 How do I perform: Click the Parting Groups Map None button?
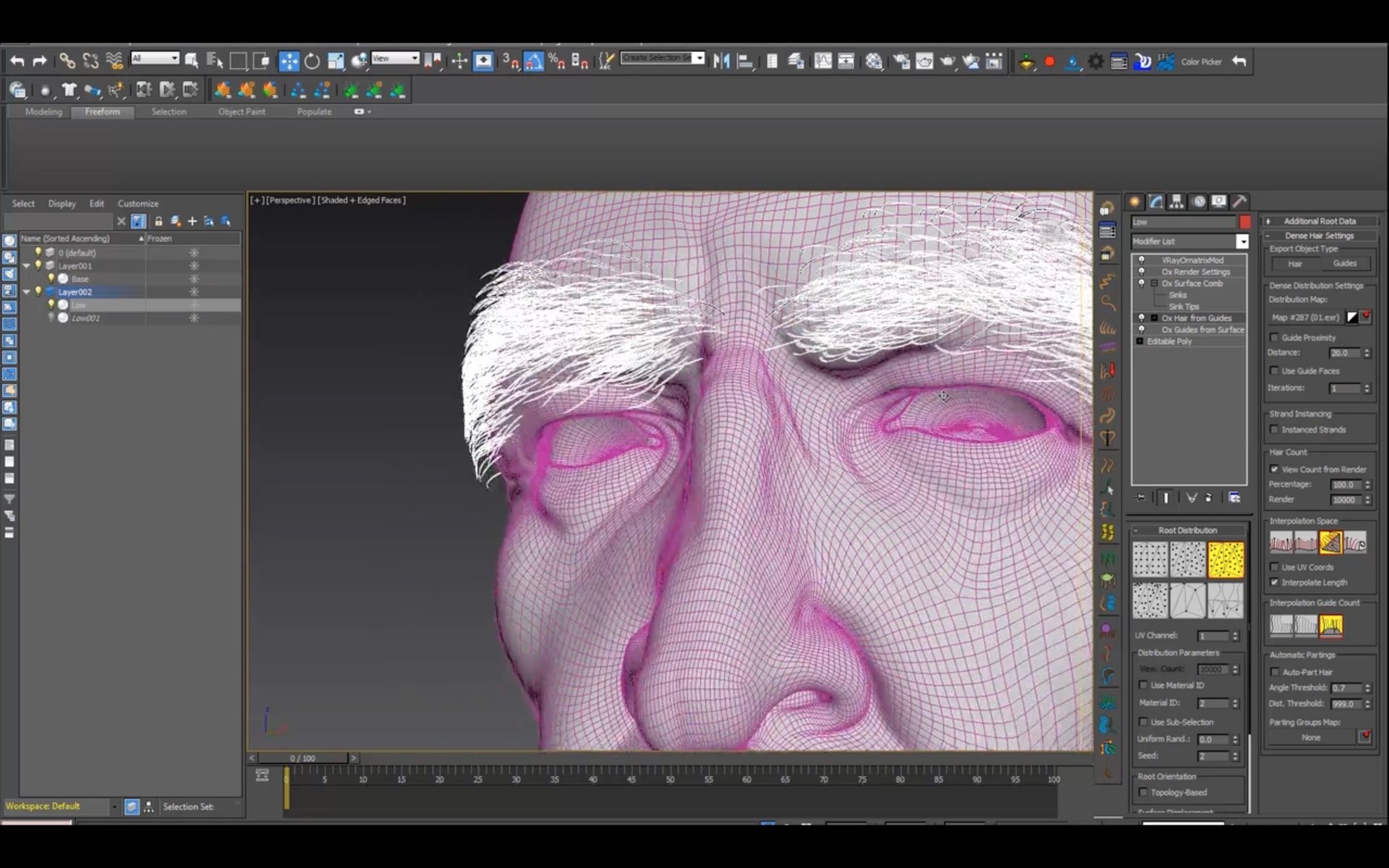1312,738
